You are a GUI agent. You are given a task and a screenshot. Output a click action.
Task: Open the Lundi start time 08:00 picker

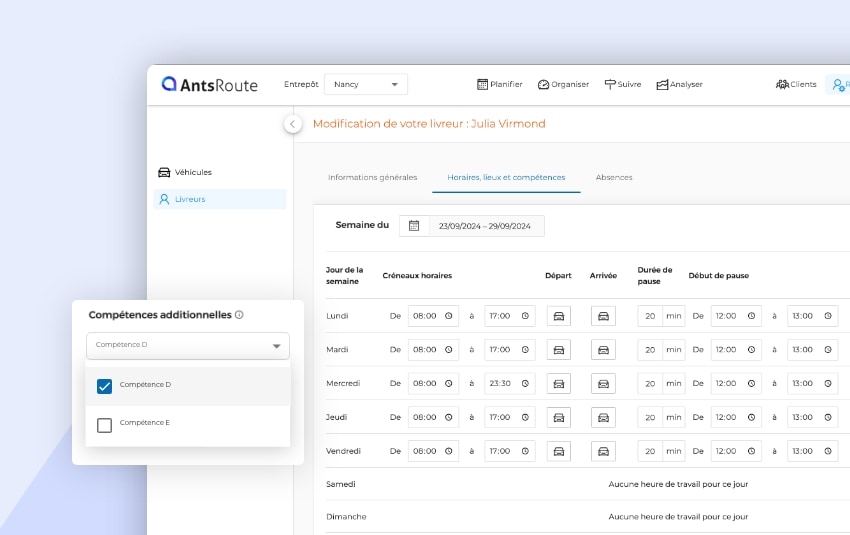point(433,316)
